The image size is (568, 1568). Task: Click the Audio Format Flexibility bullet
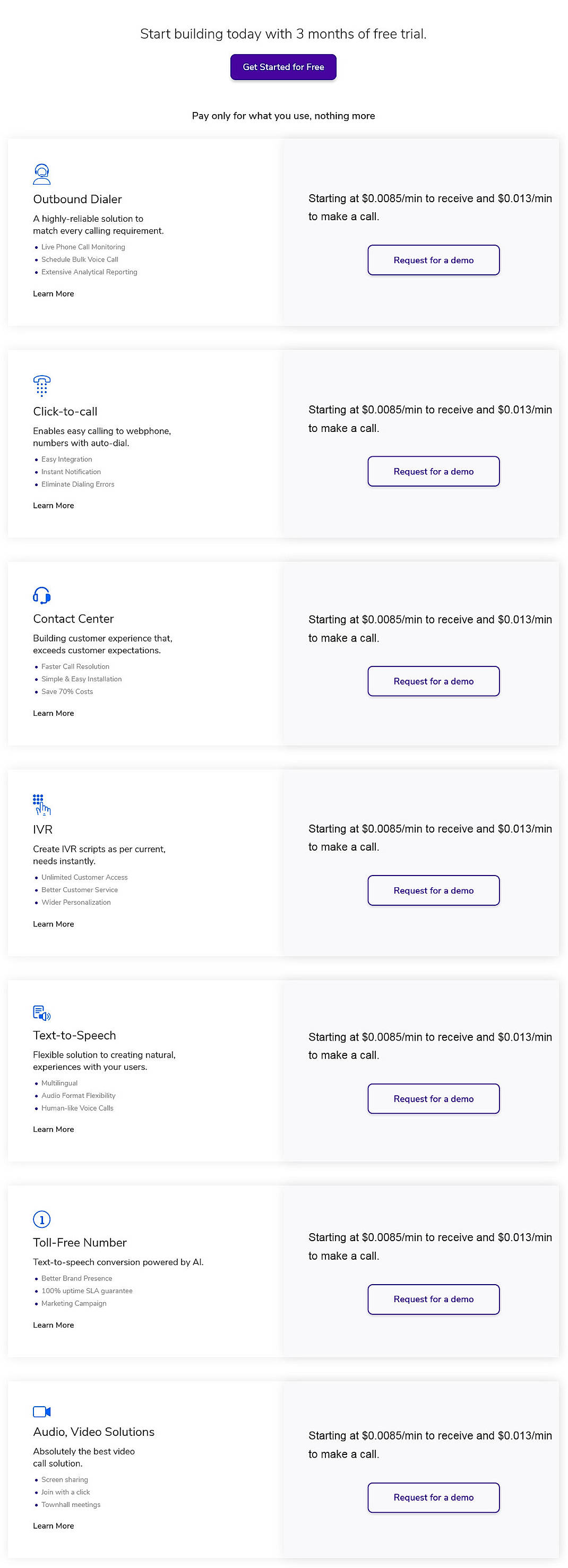pos(78,1096)
